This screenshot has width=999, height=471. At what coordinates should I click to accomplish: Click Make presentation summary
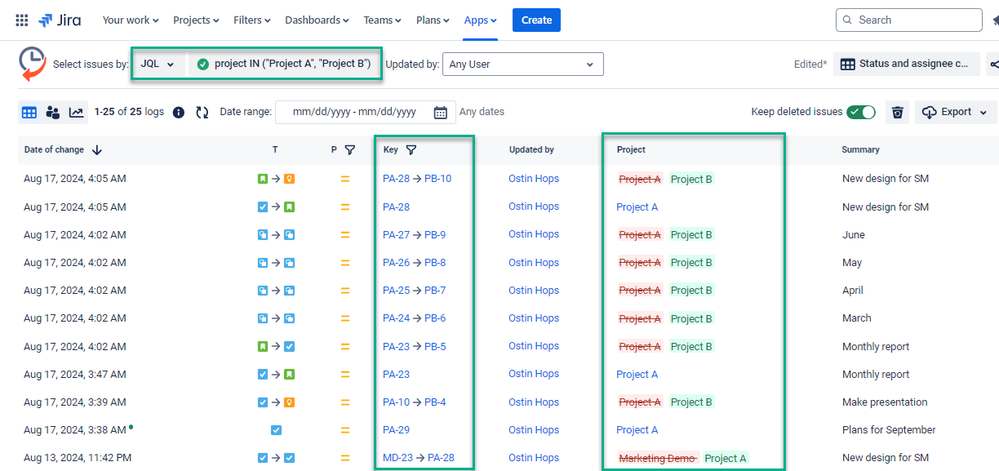point(885,402)
